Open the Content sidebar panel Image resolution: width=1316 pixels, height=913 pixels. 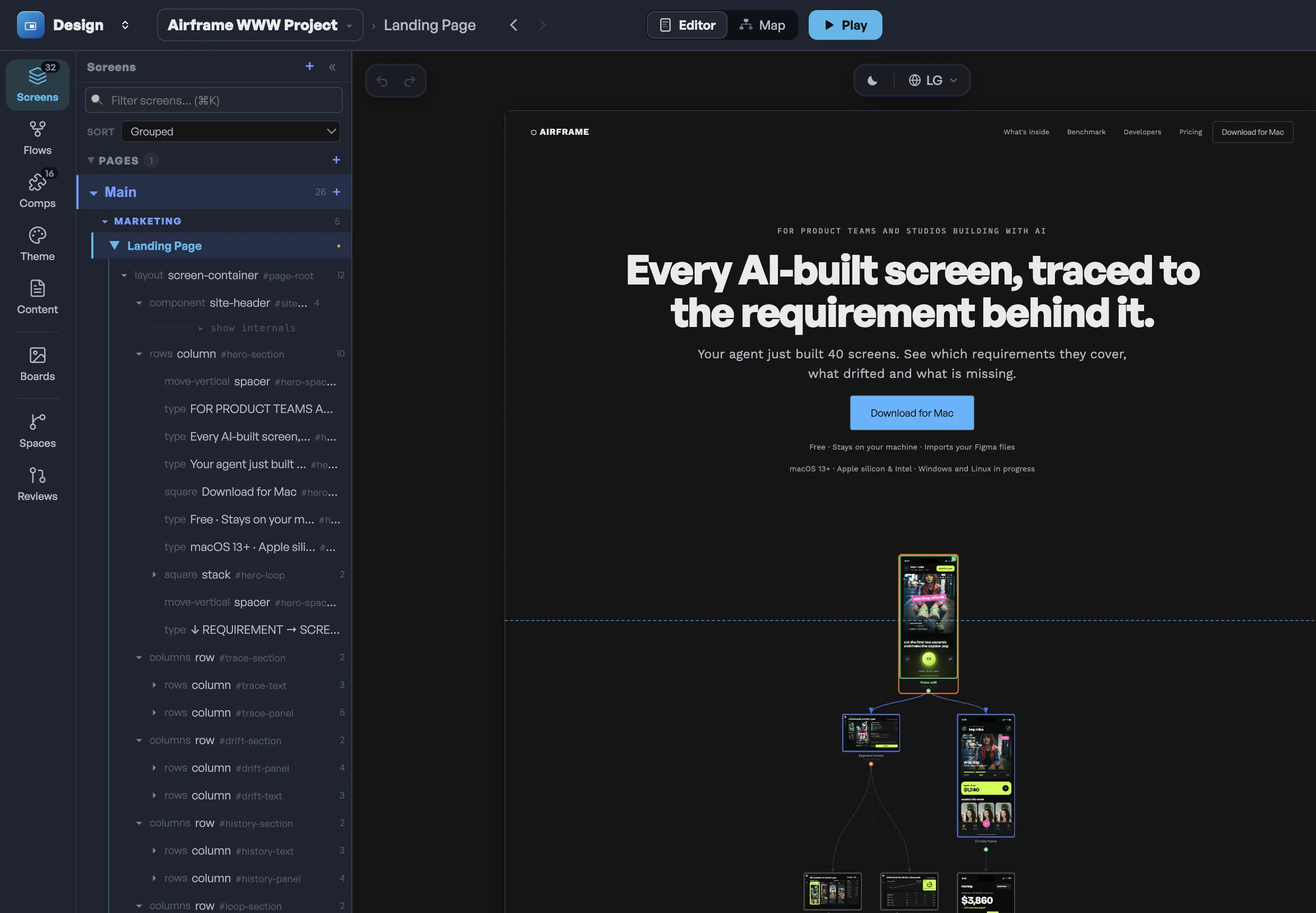37,297
